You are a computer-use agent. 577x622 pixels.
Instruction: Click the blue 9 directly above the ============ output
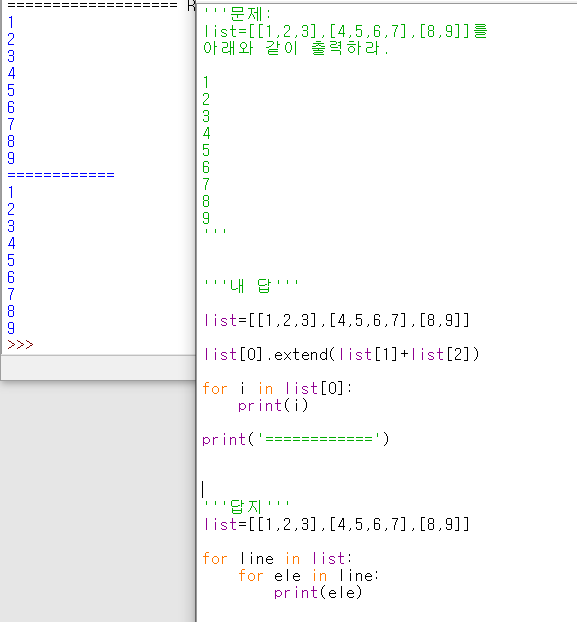[x=11, y=158]
